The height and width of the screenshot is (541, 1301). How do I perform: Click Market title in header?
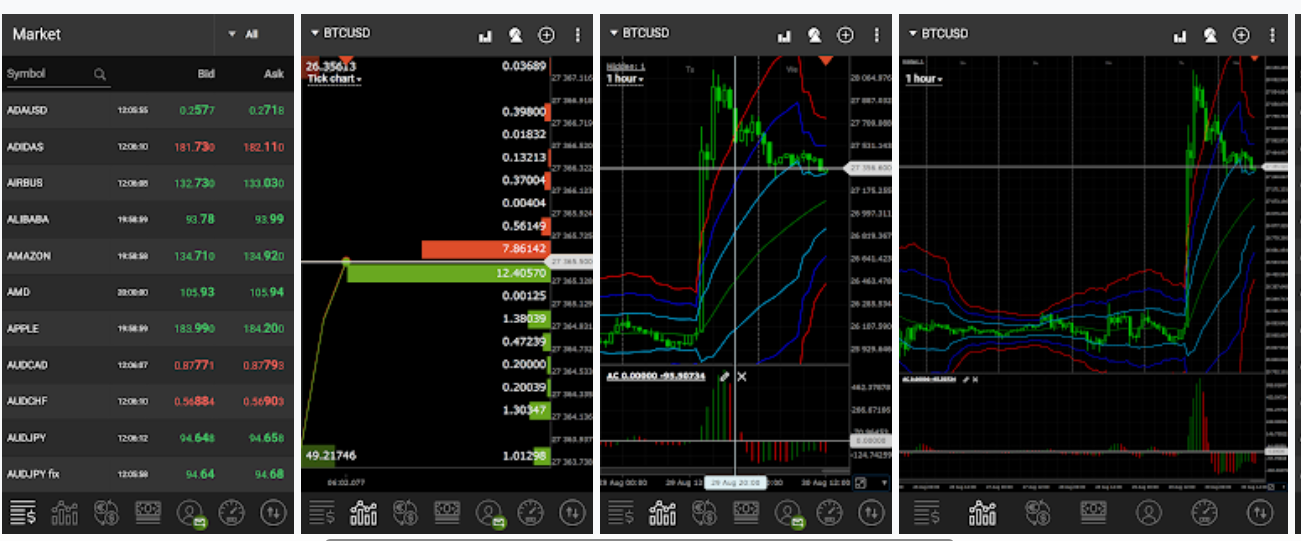37,34
